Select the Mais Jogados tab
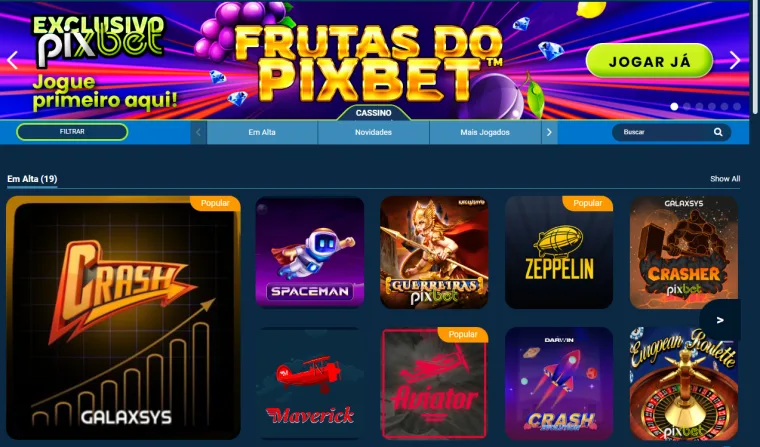Image resolution: width=760 pixels, height=447 pixels. click(x=485, y=132)
